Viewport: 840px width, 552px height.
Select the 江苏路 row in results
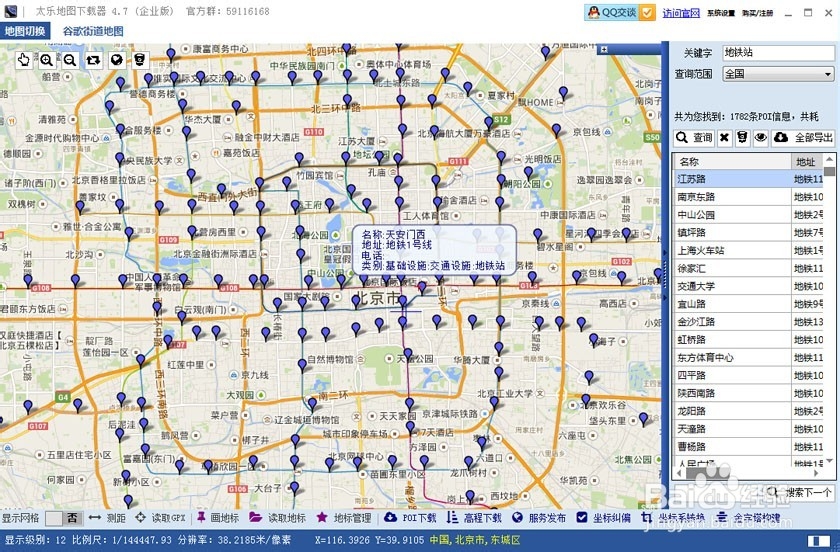tap(748, 179)
